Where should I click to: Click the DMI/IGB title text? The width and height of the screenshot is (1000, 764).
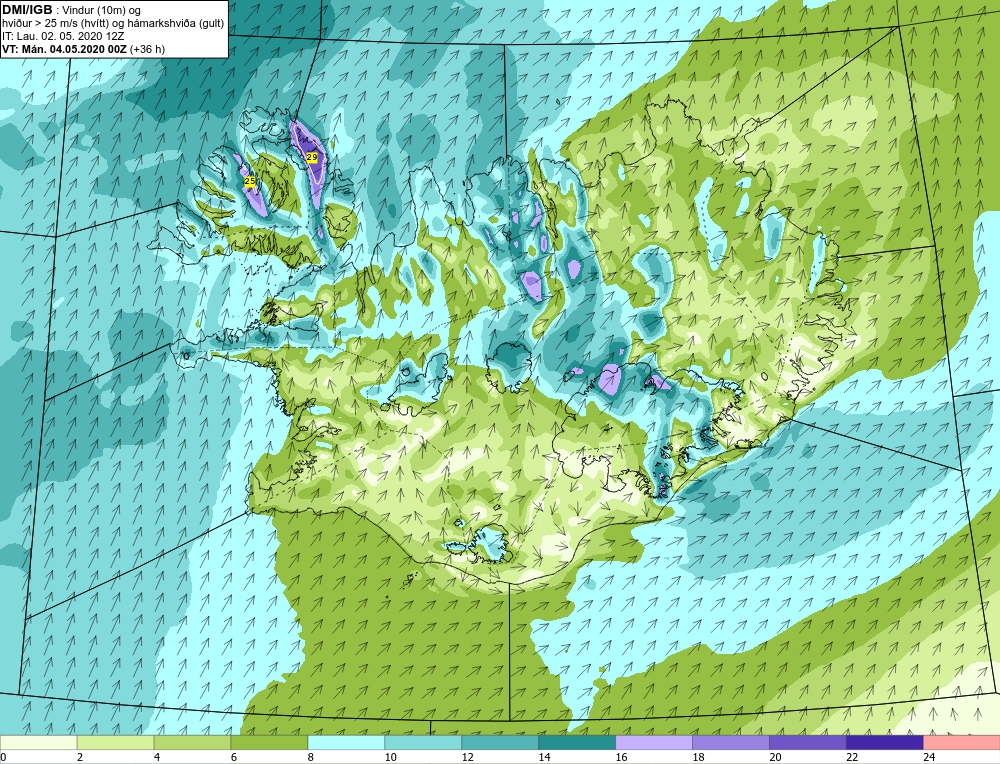[27, 10]
